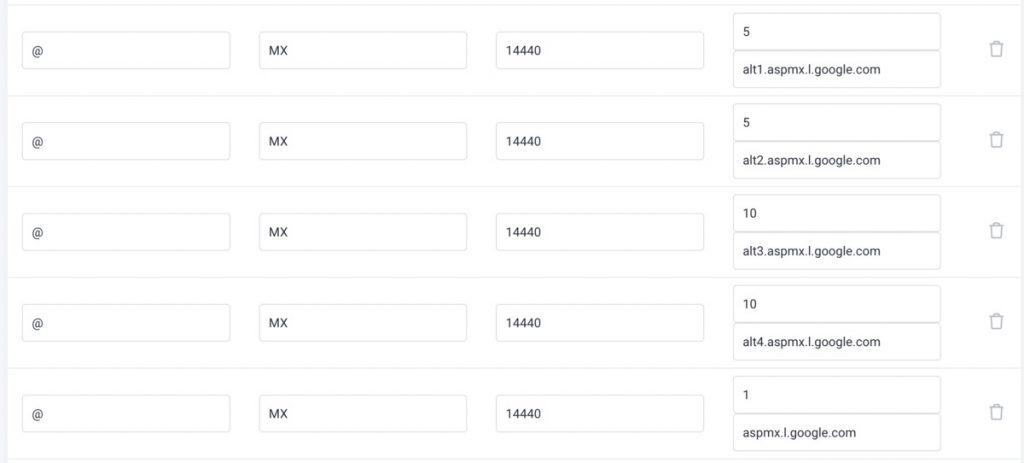Focus the @ host field of alt1 record
The image size is (1024, 463).
(126, 50)
